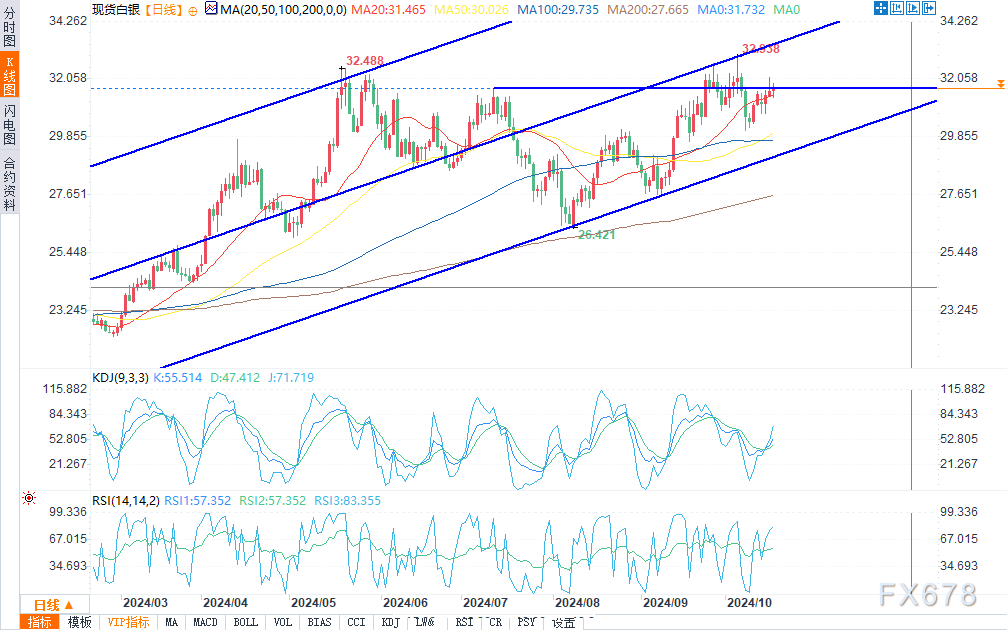Open the 合约资料 contract info panel
This screenshot has width=1007, height=630.
tap(10, 183)
